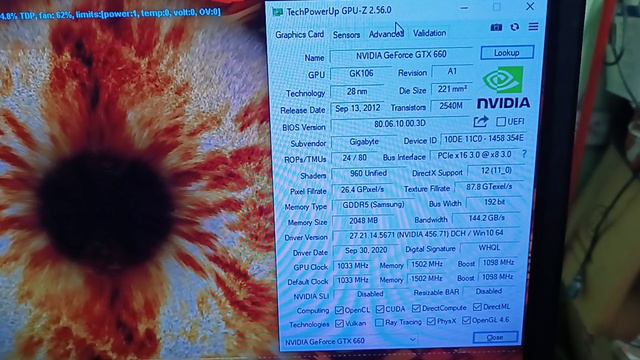Click BIOS Version value 80.06.10.00.3D
The image size is (640, 360).
tap(400, 124)
